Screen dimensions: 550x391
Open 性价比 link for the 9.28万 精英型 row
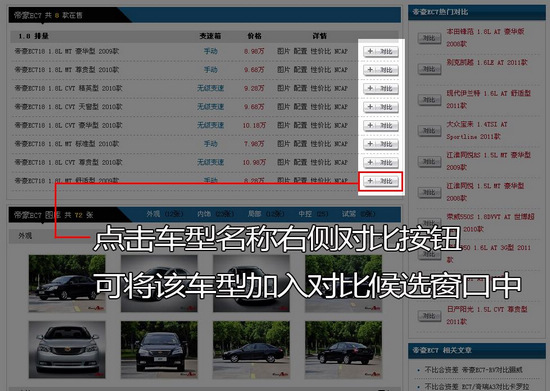(321, 88)
